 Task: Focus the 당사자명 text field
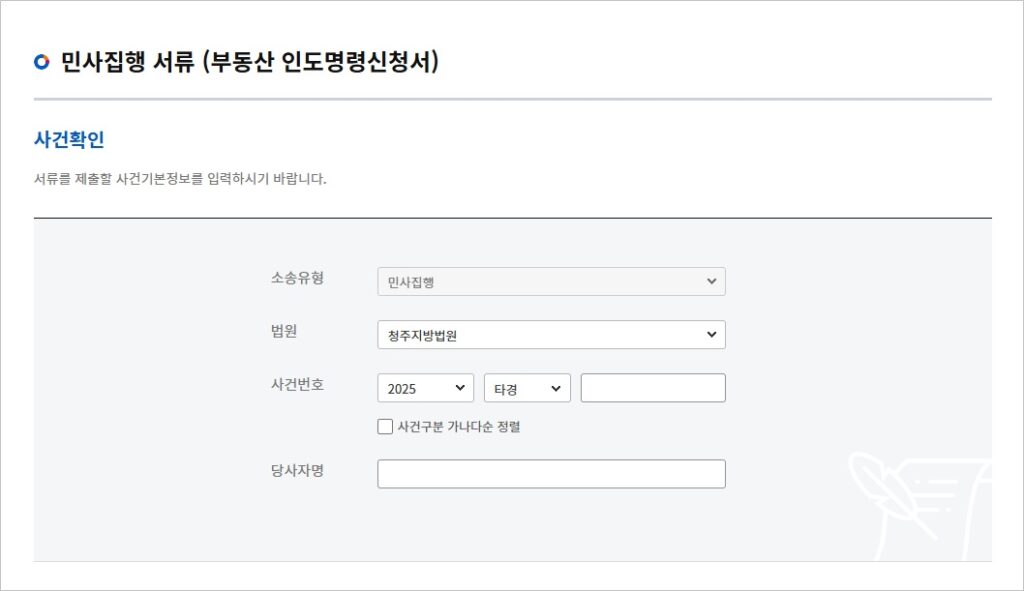(551, 474)
